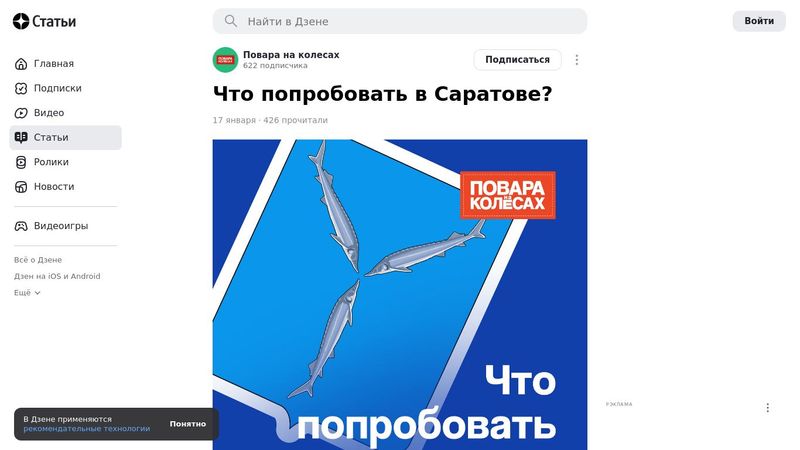This screenshot has width=800, height=450.
Task: Click the Видеоигры gamepad icon
Action: (x=21, y=226)
